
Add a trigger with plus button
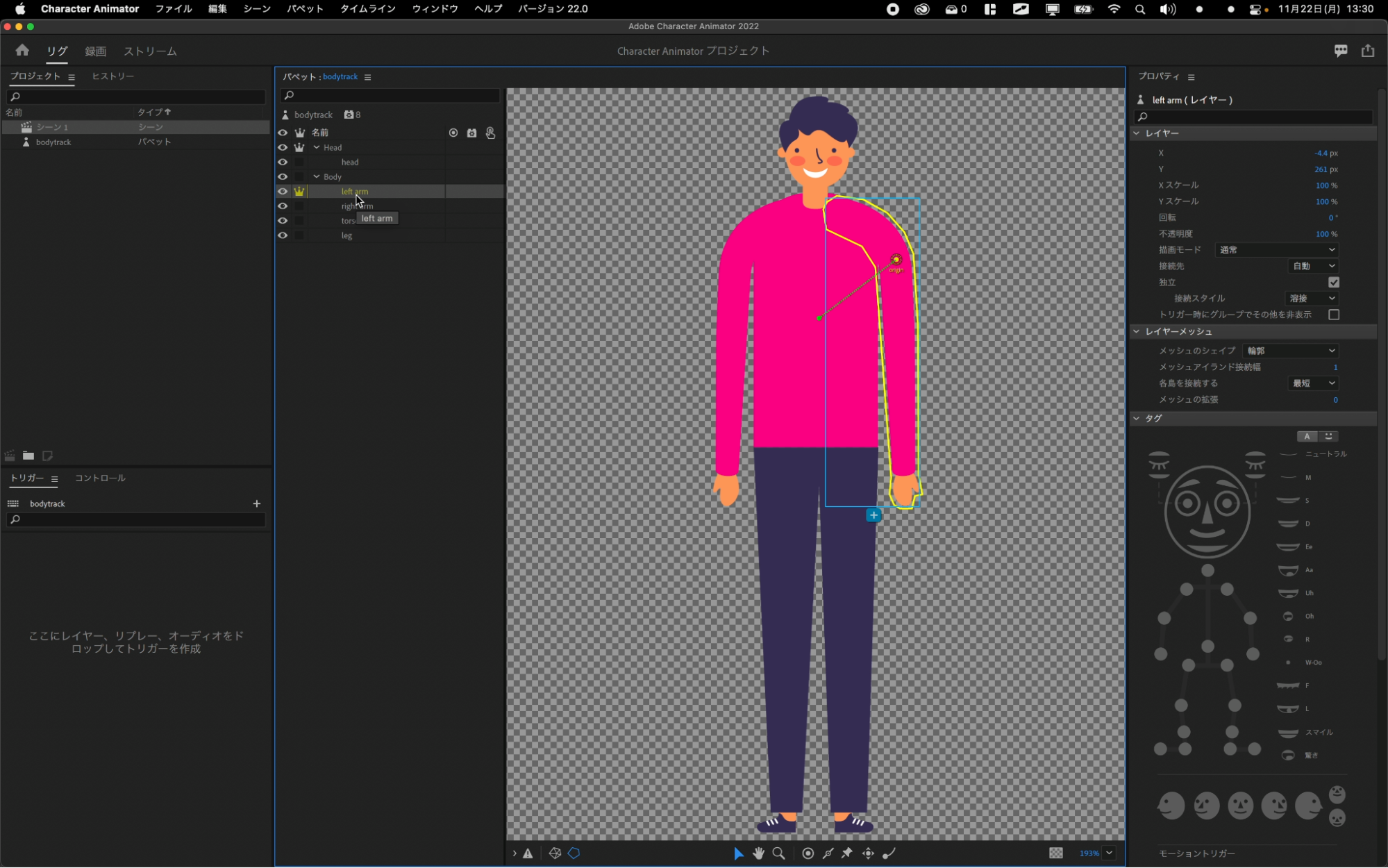pyautogui.click(x=256, y=503)
